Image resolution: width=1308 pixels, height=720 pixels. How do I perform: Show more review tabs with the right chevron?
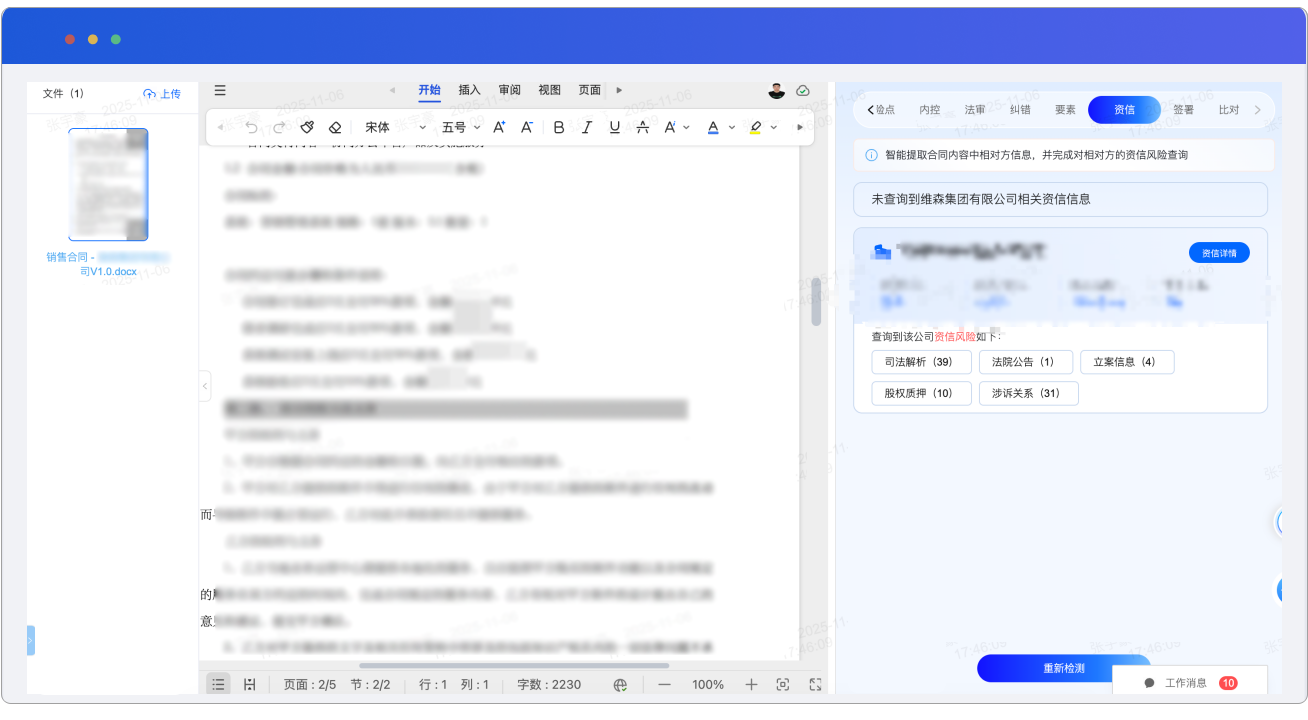click(1257, 110)
